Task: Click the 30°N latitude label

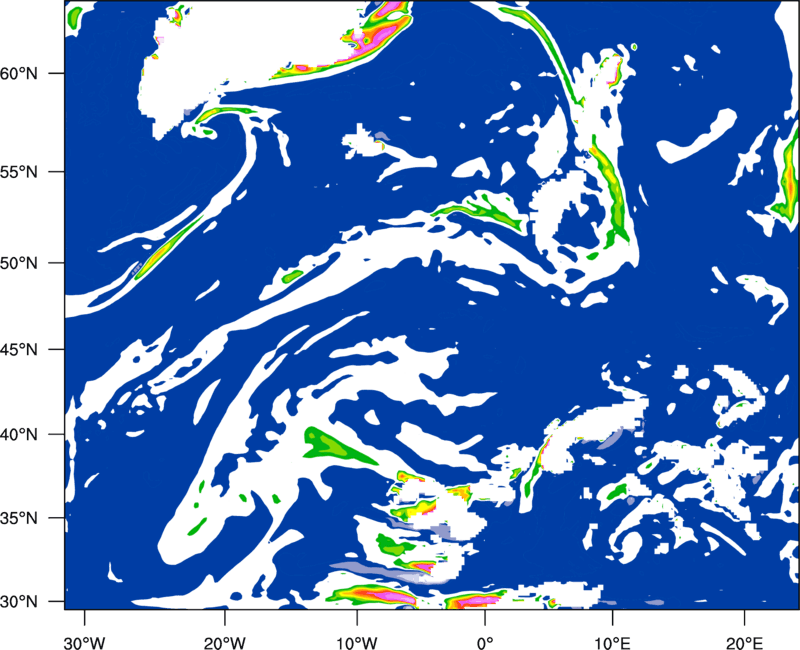Action: click(x=19, y=602)
